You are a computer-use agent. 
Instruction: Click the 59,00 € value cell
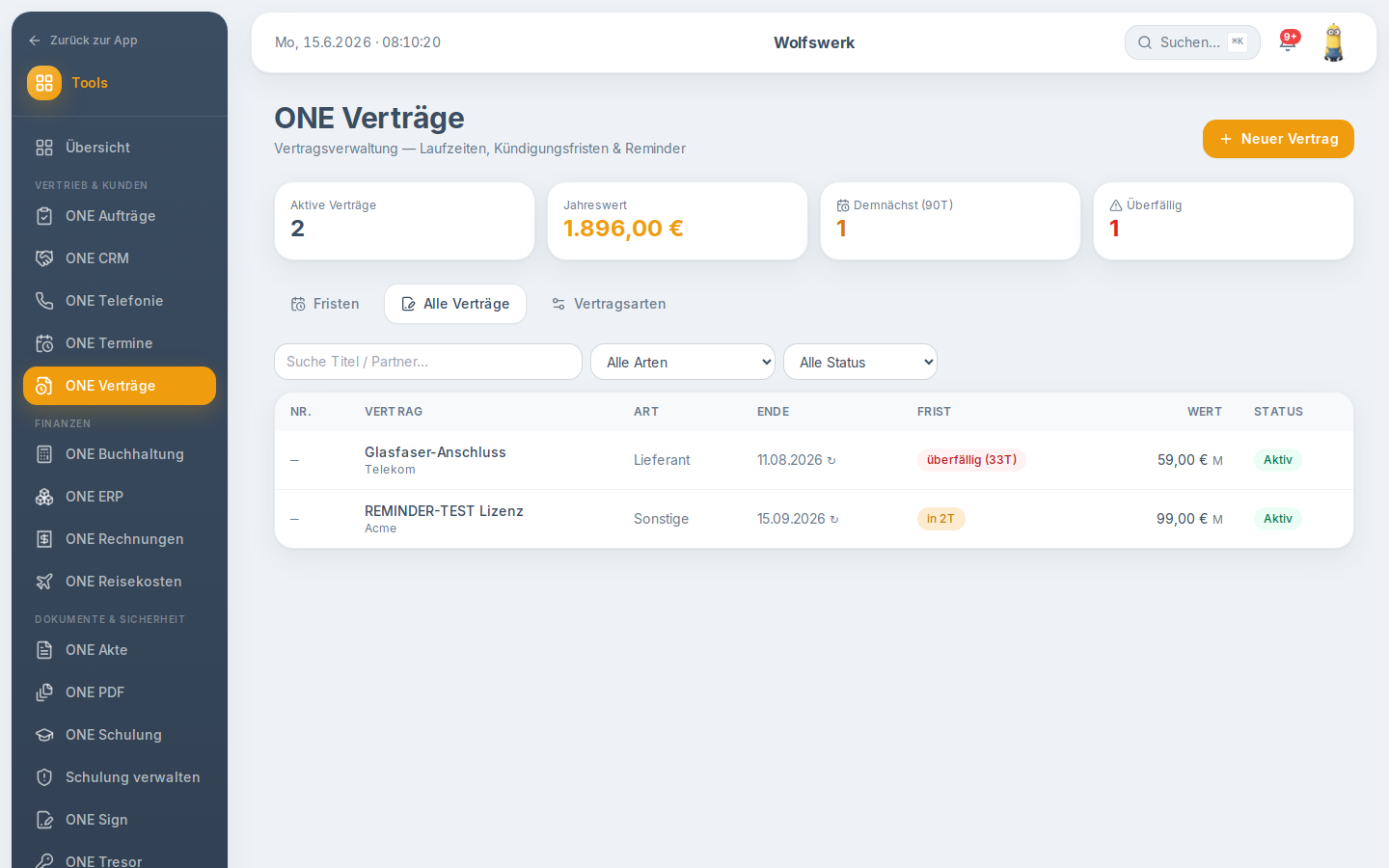click(x=1189, y=460)
